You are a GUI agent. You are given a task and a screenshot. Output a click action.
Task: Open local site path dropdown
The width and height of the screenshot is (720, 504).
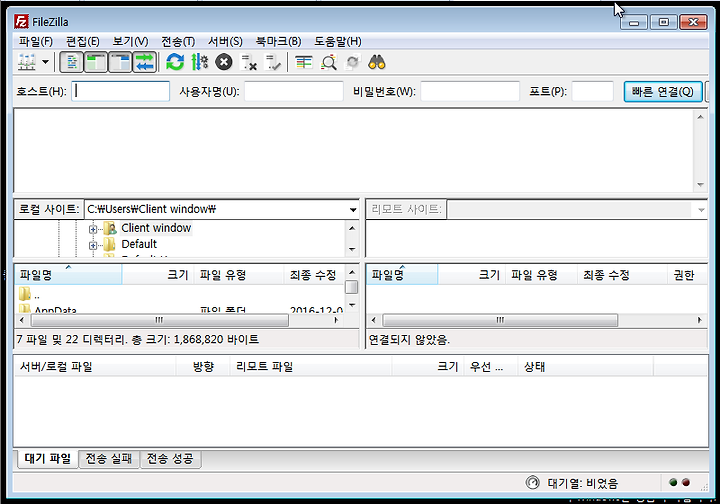353,210
